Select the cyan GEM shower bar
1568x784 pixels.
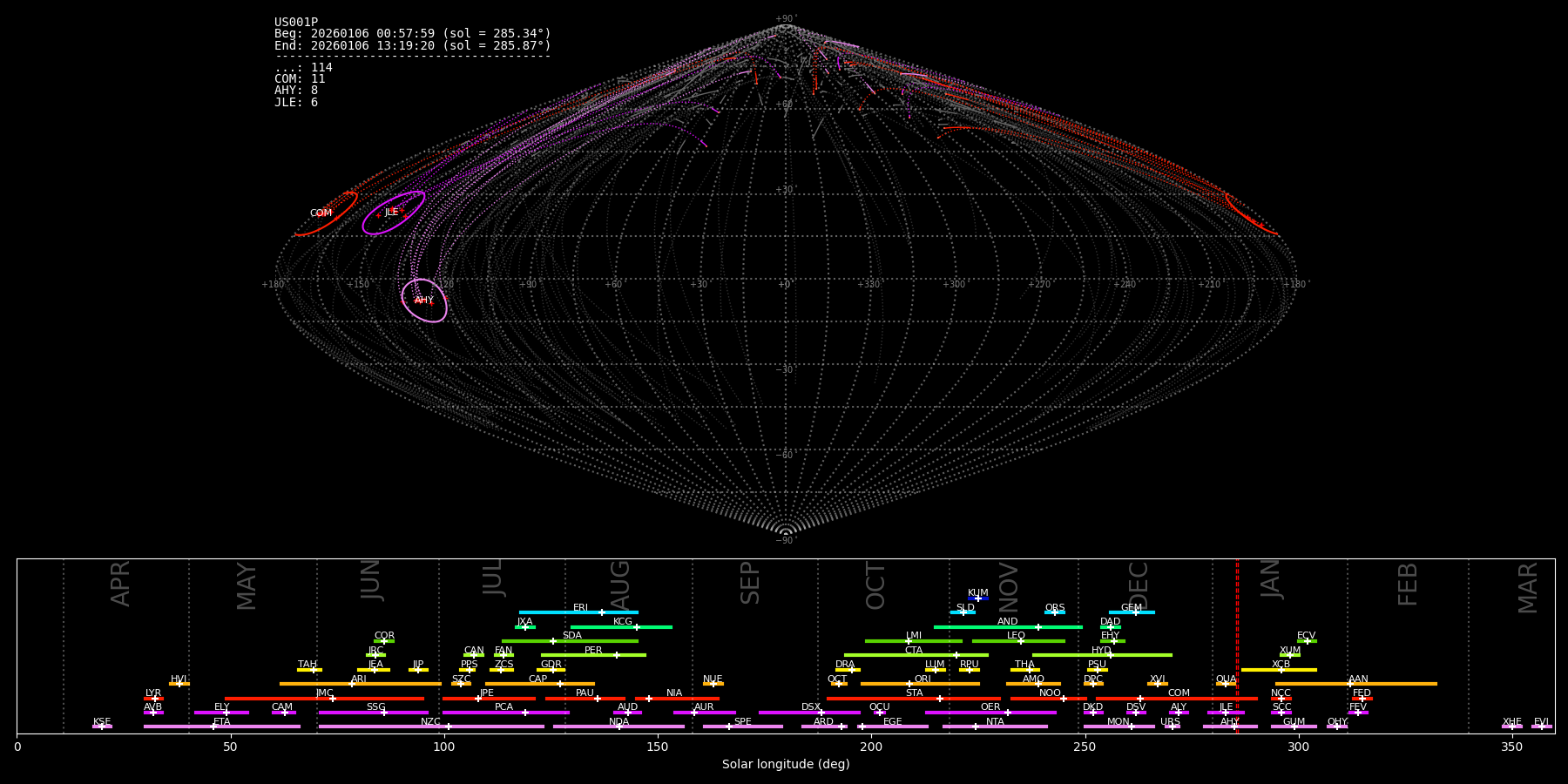(1132, 612)
